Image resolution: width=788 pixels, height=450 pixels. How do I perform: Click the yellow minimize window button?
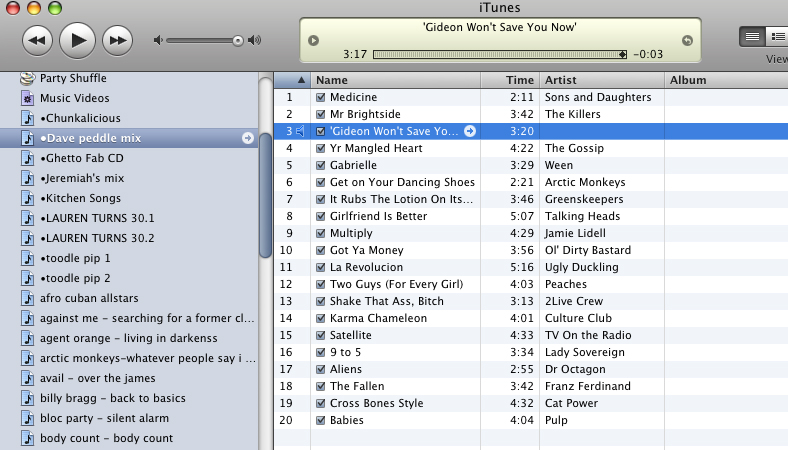tap(34, 8)
